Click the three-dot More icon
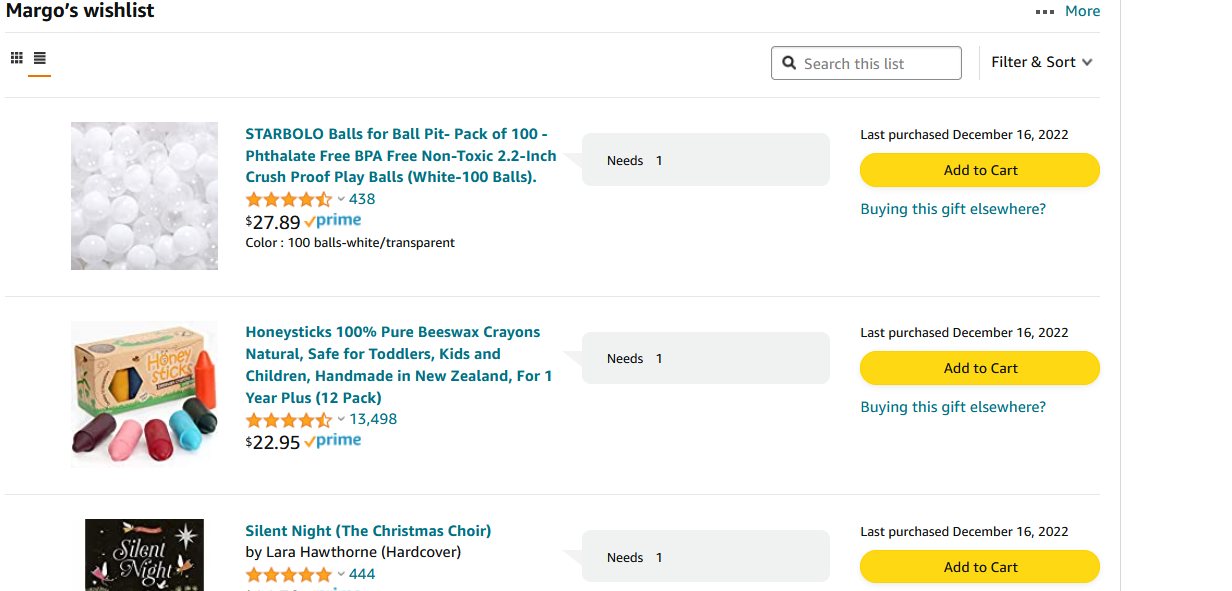This screenshot has width=1232, height=591. click(x=1045, y=12)
